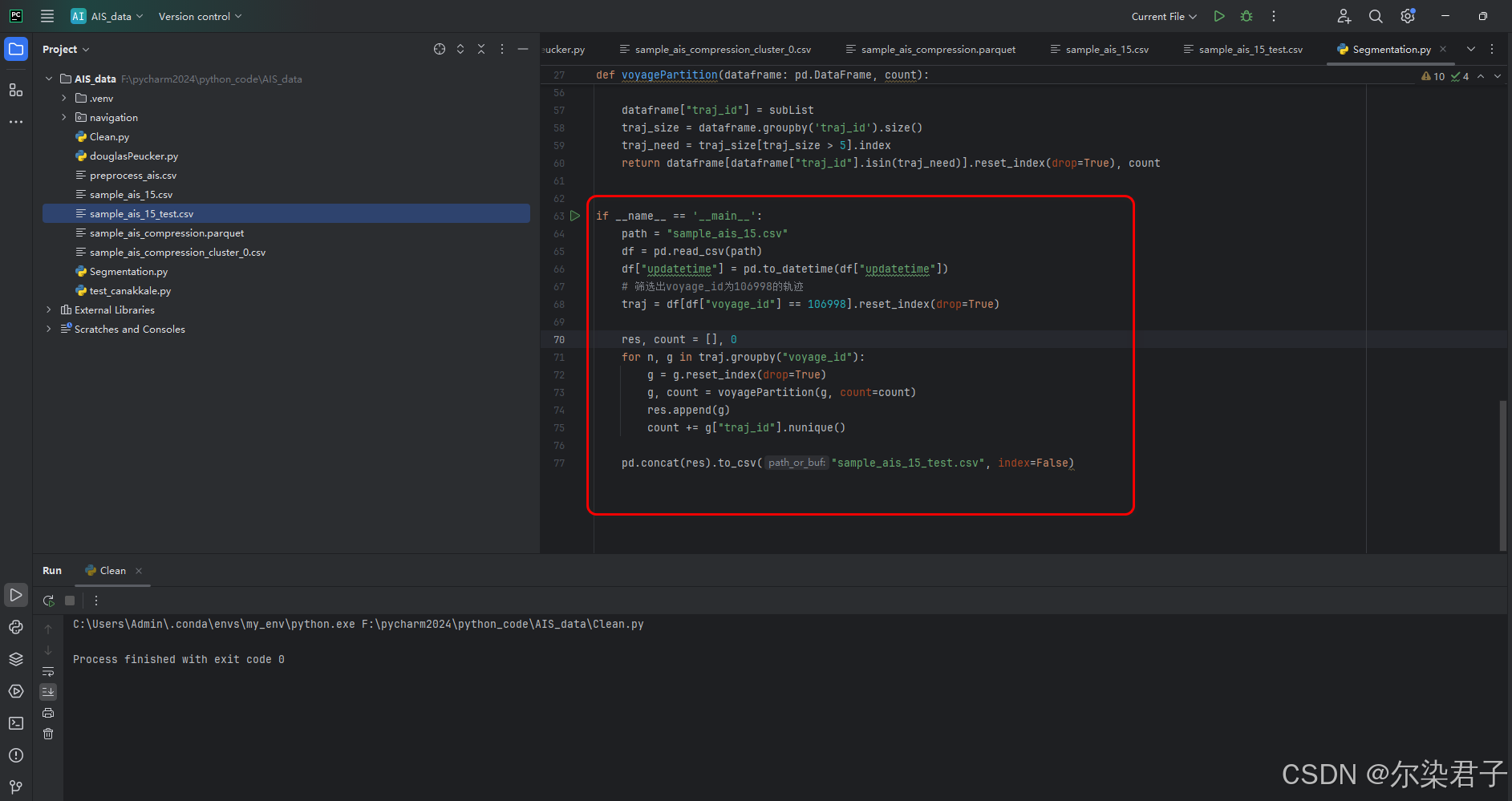Expand the .venv folder
The height and width of the screenshot is (801, 1512).
pyautogui.click(x=64, y=98)
